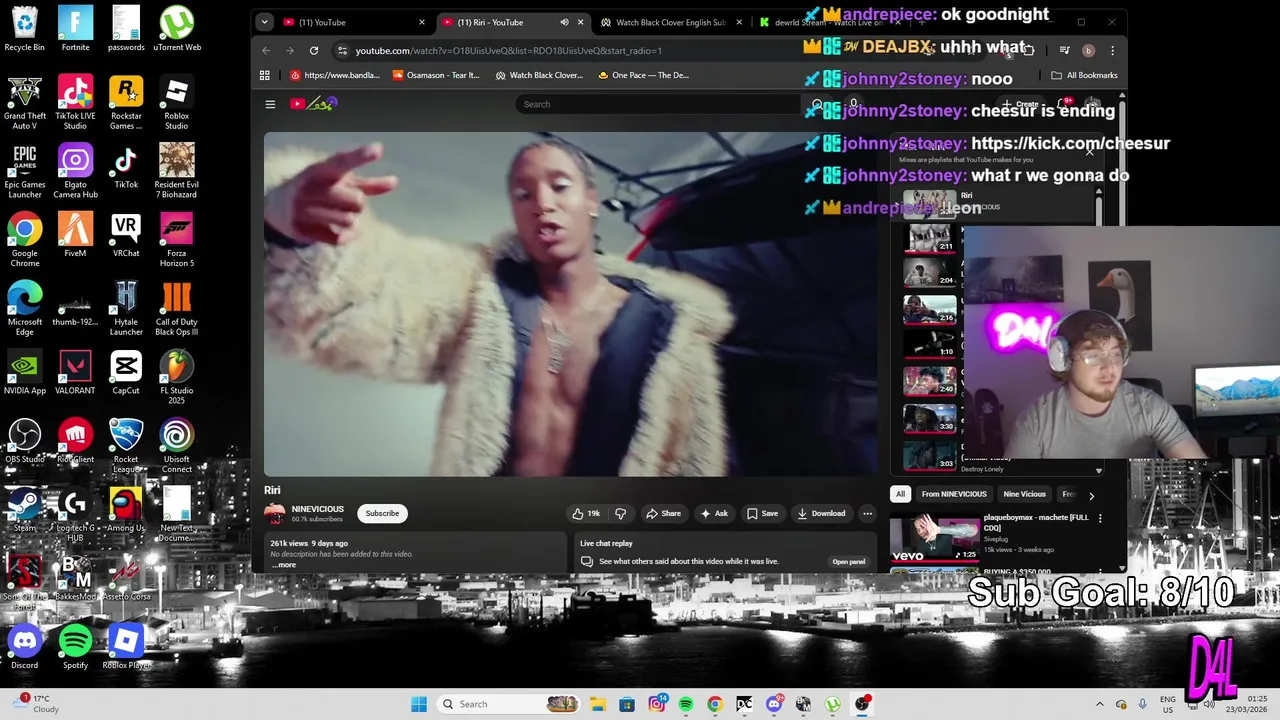This screenshot has width=1280, height=720.
Task: Open more actions menu under the video
Action: click(867, 513)
